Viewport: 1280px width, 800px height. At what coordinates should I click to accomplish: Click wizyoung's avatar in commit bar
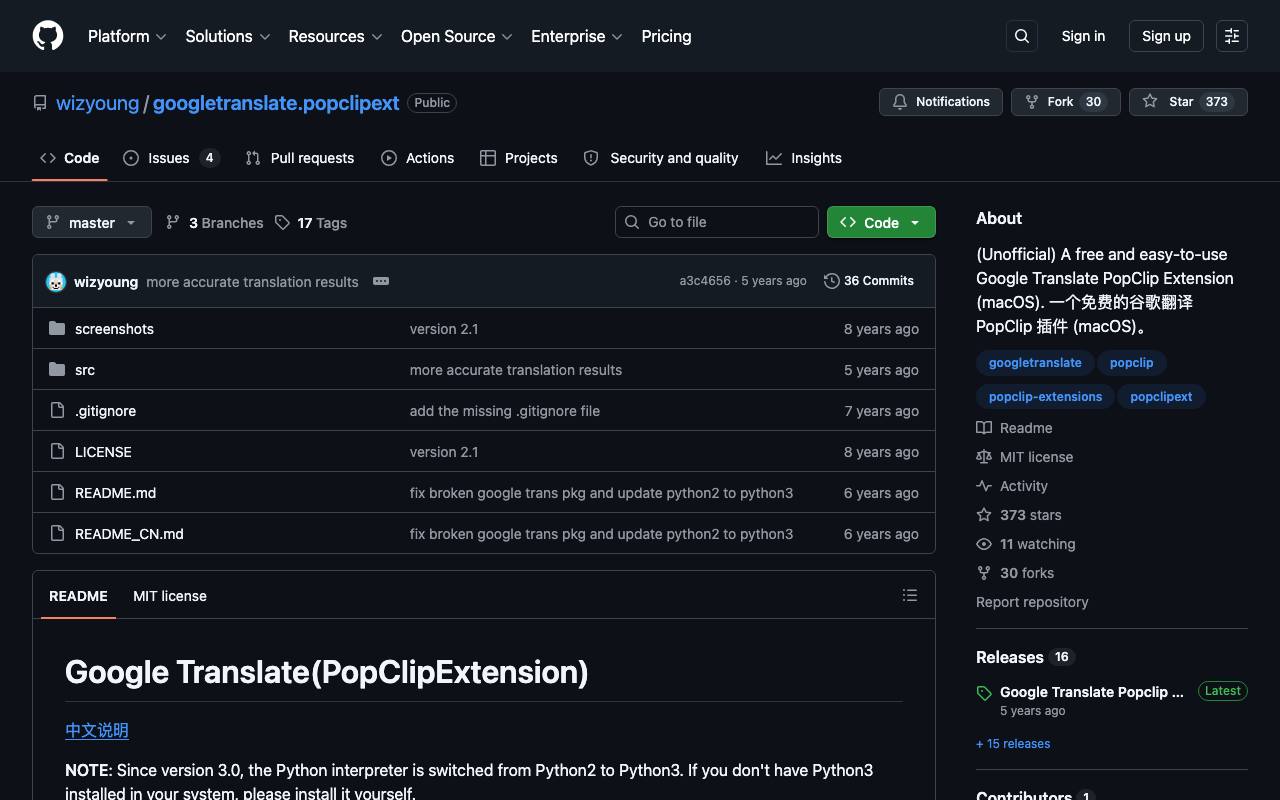pyautogui.click(x=56, y=282)
